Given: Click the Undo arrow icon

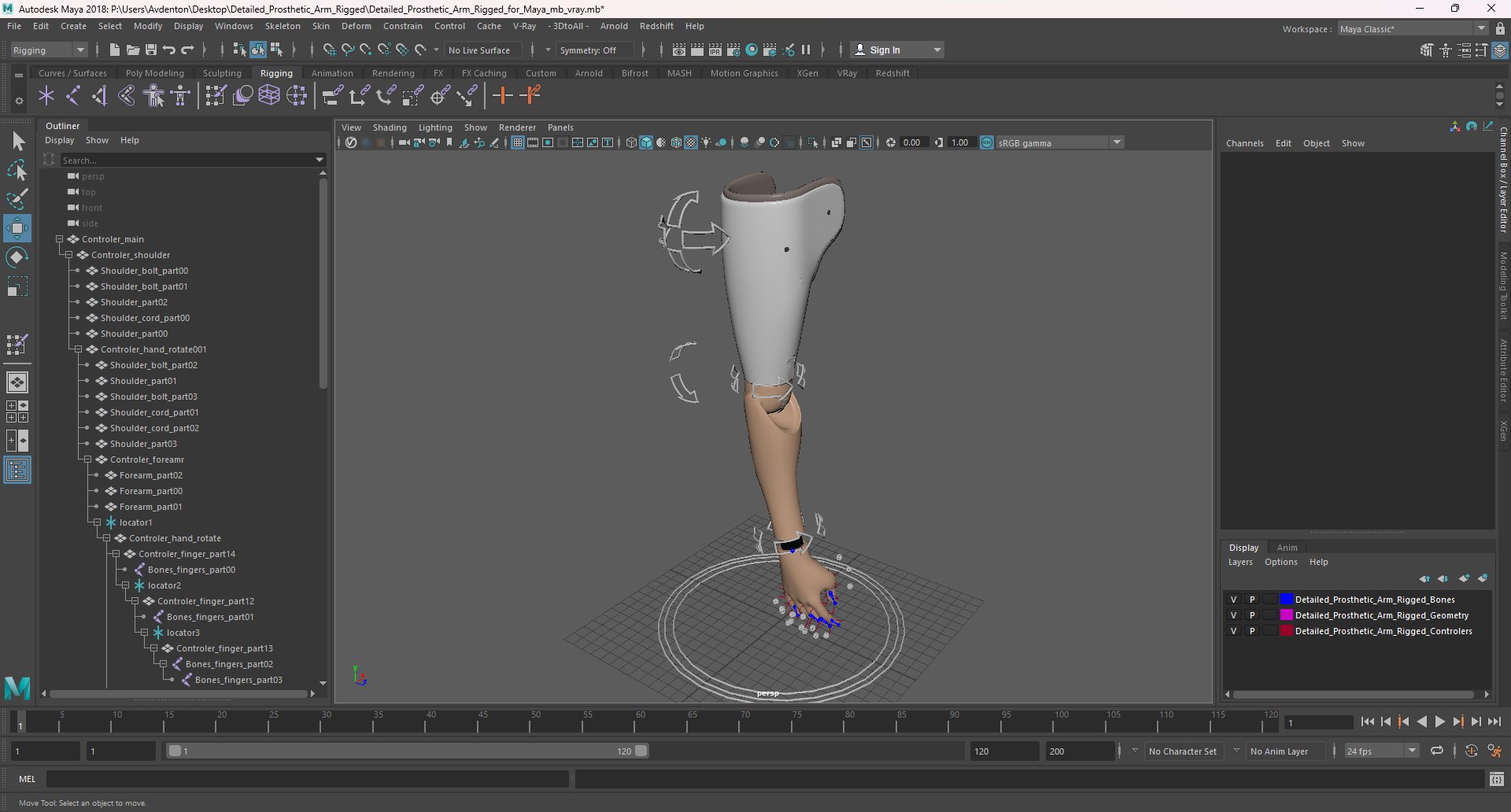Looking at the screenshot, I should 169,50.
